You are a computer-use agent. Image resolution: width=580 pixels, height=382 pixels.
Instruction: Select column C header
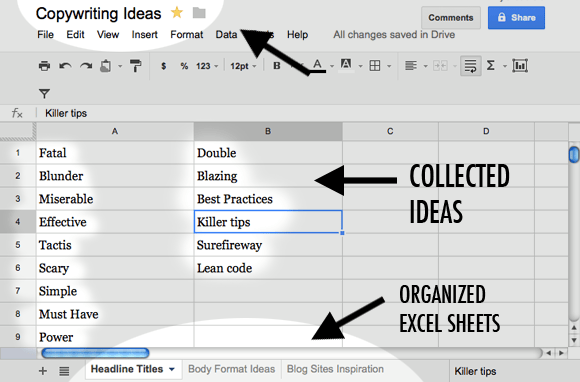point(390,131)
